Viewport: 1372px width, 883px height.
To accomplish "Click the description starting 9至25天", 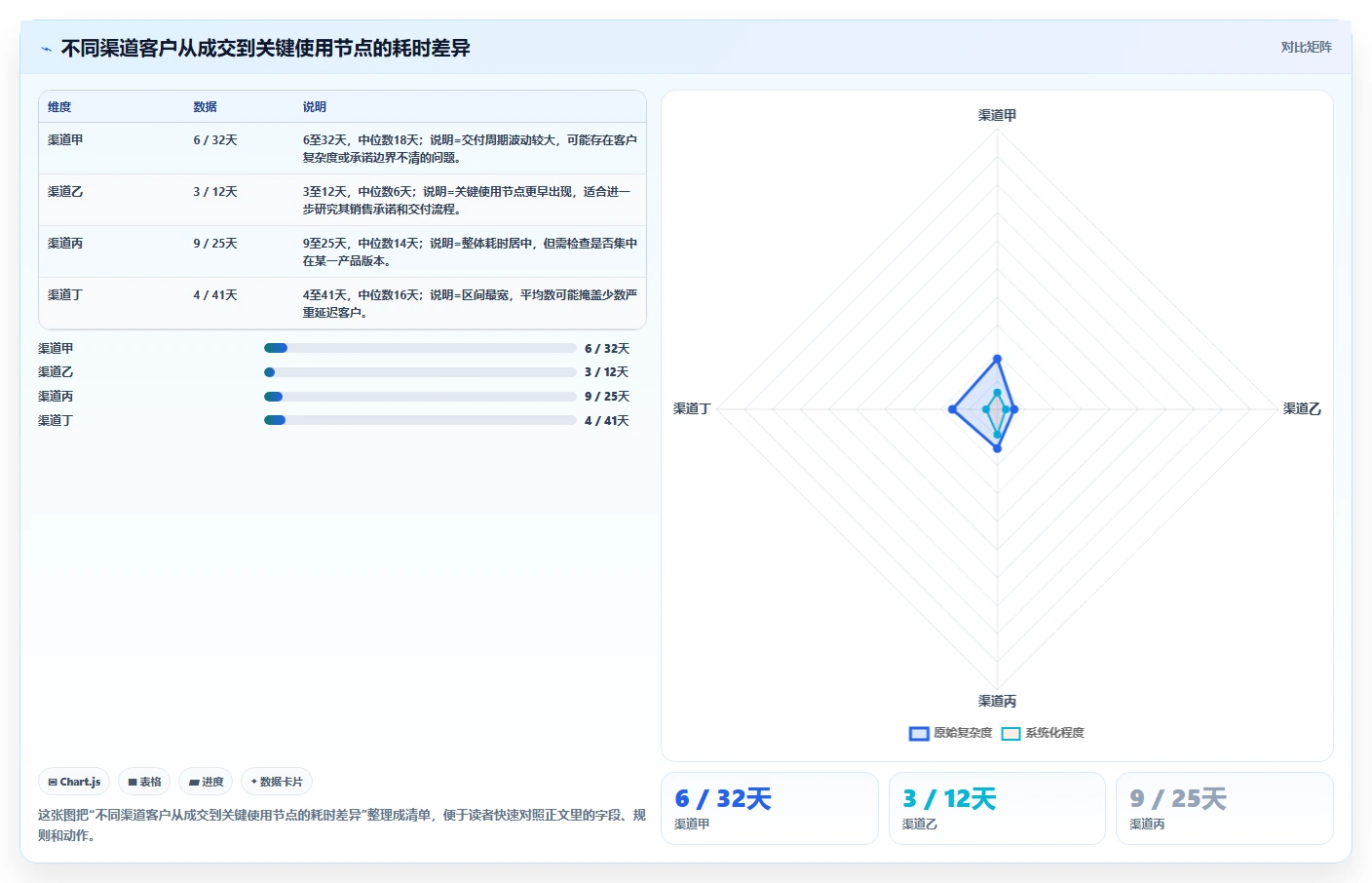I will click(470, 251).
